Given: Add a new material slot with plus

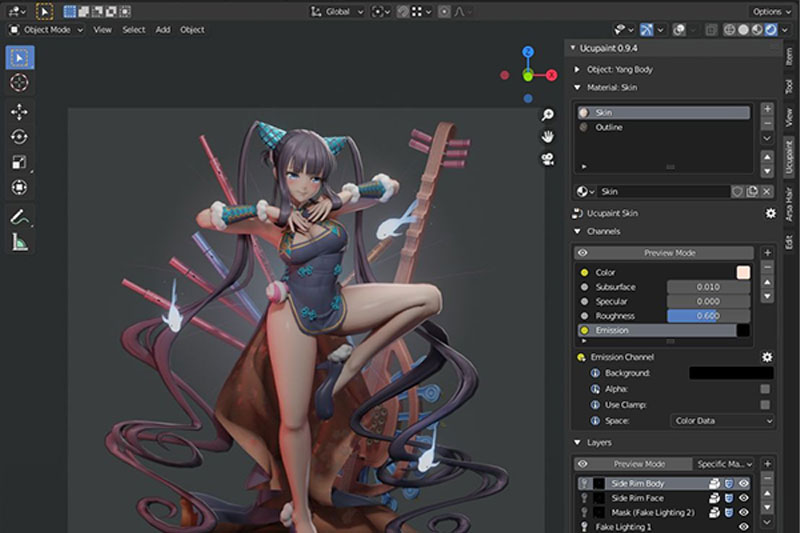Looking at the screenshot, I should 767,109.
